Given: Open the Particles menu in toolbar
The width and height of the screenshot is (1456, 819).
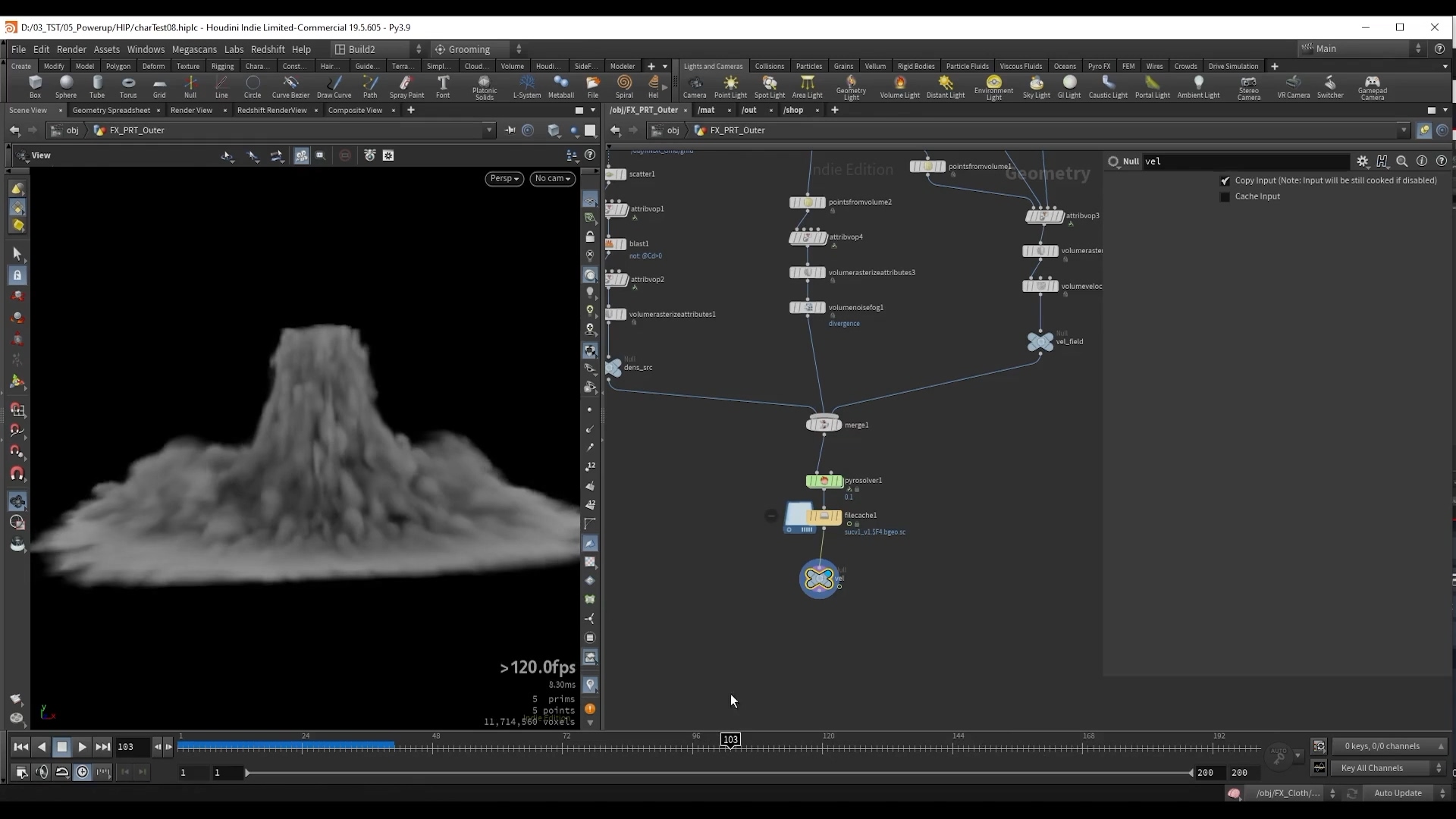Looking at the screenshot, I should pos(808,66).
